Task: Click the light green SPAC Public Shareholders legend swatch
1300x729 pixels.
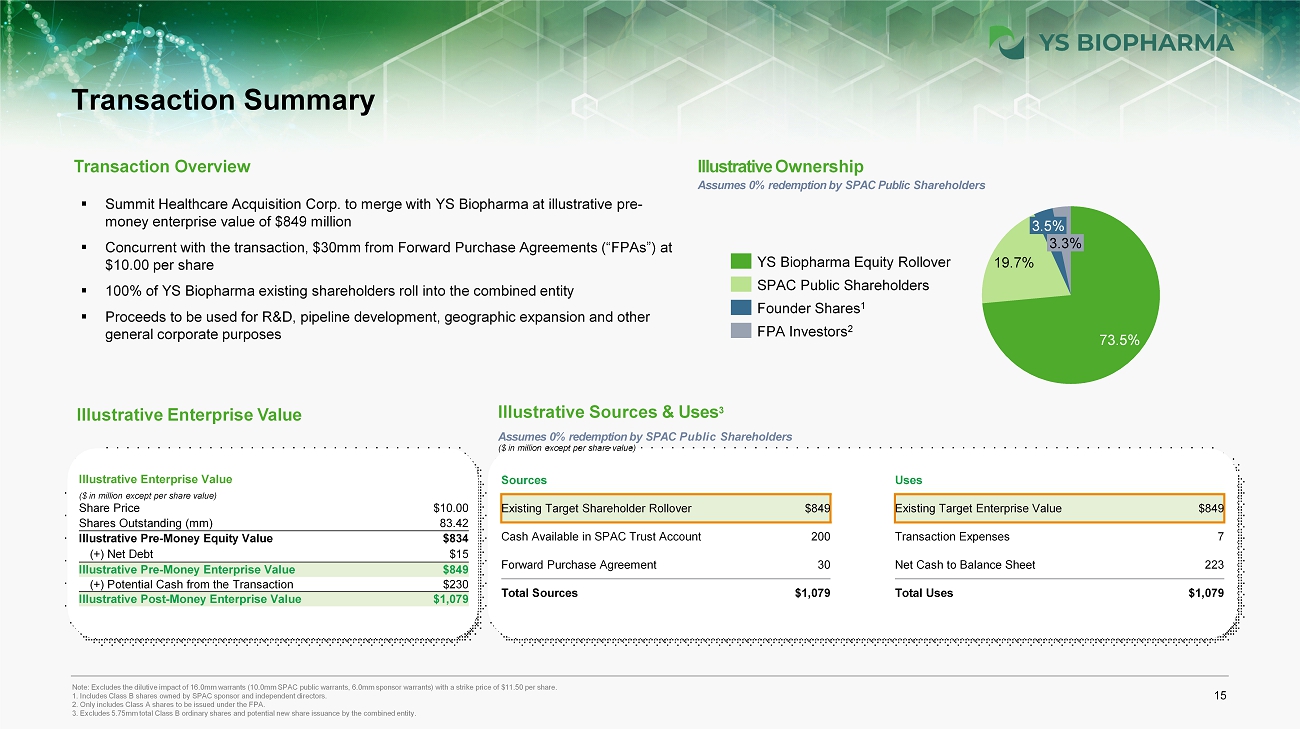Action: pos(740,285)
